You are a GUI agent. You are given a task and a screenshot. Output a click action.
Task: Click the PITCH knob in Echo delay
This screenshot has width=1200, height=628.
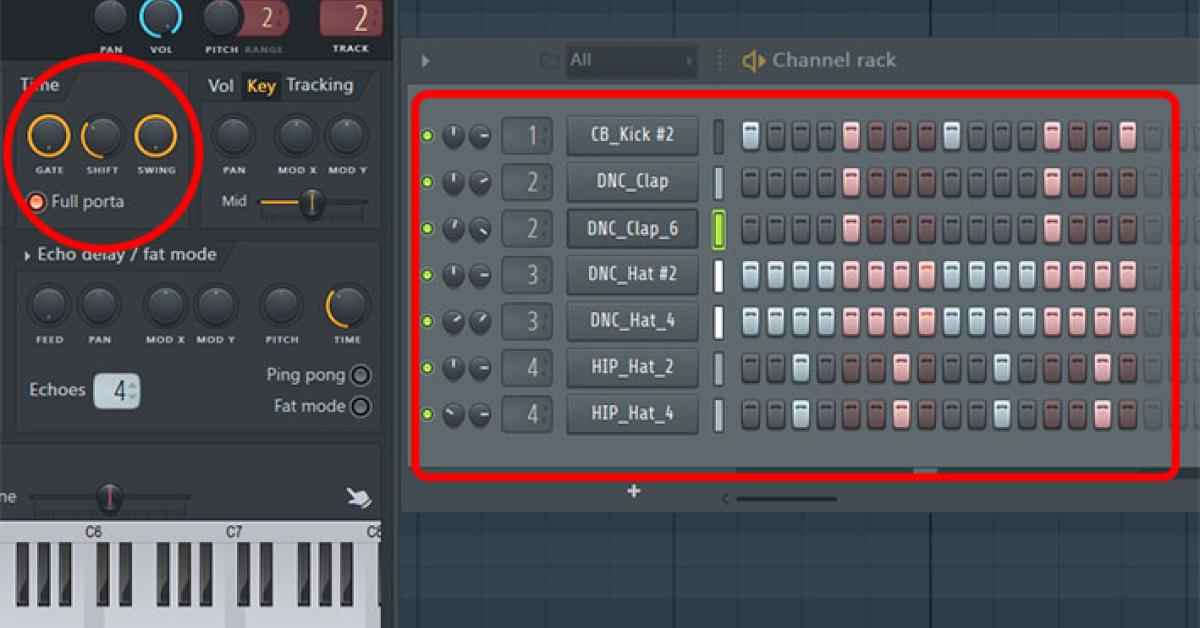(x=281, y=305)
